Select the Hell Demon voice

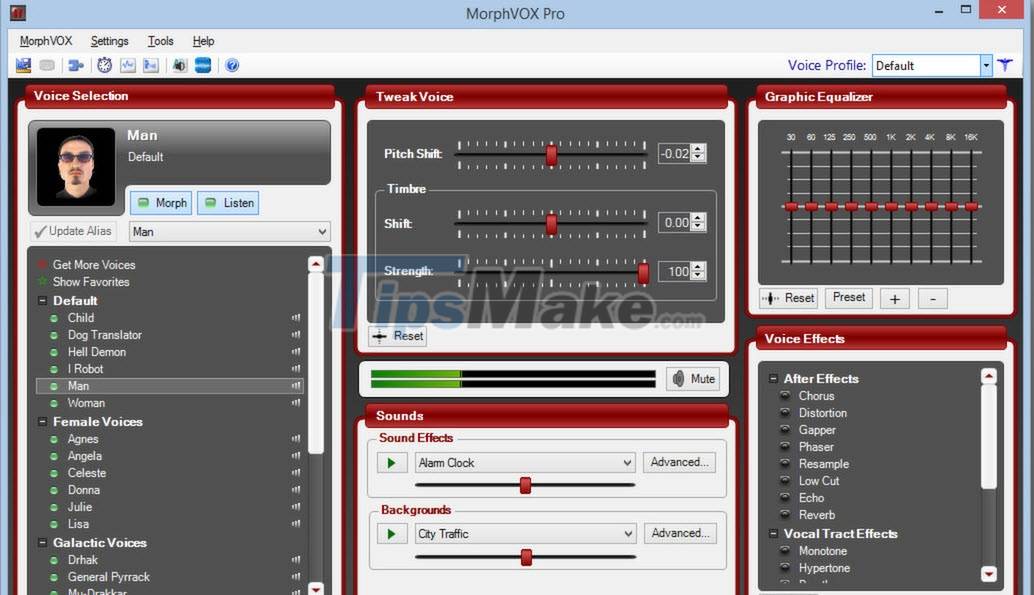[x=96, y=352]
